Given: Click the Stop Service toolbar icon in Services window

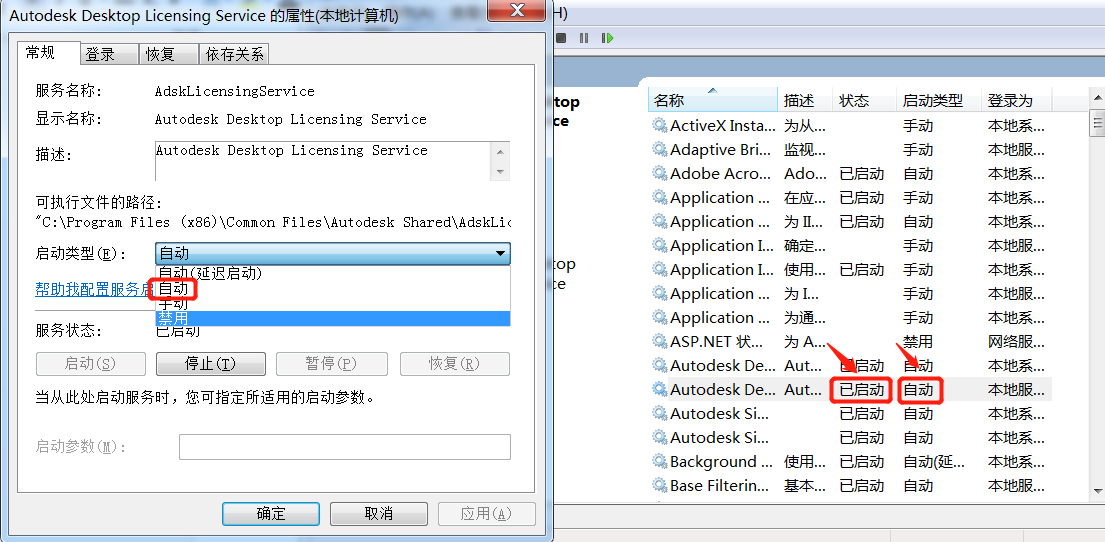Looking at the screenshot, I should coord(561,38).
